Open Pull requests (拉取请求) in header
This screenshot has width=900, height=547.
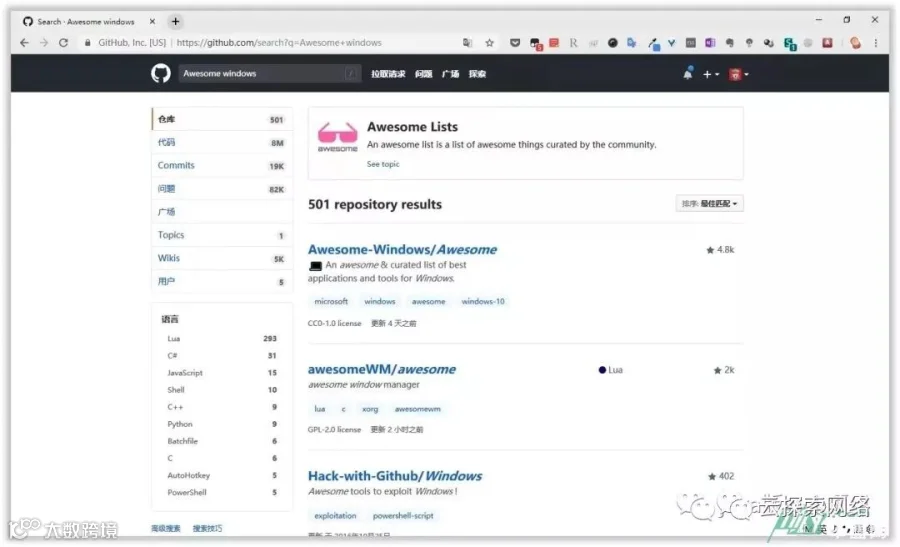(388, 73)
